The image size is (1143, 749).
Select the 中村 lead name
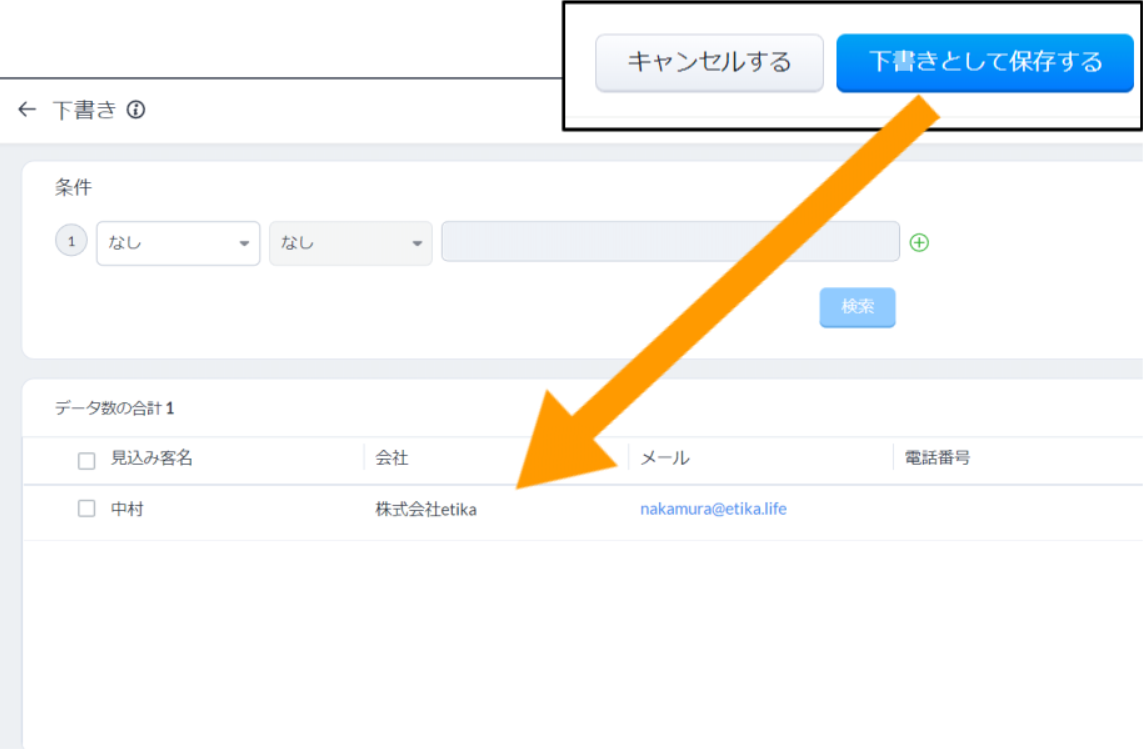(x=127, y=509)
